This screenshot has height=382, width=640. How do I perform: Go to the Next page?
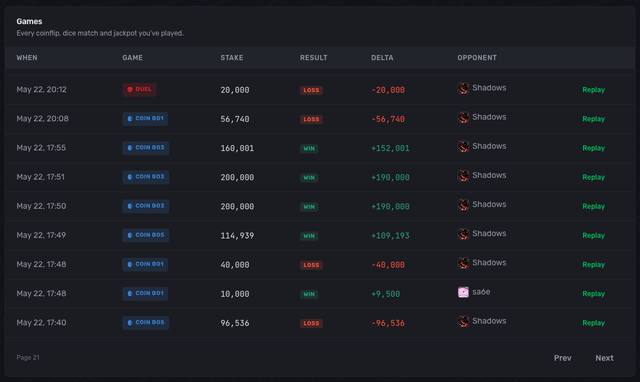point(604,358)
